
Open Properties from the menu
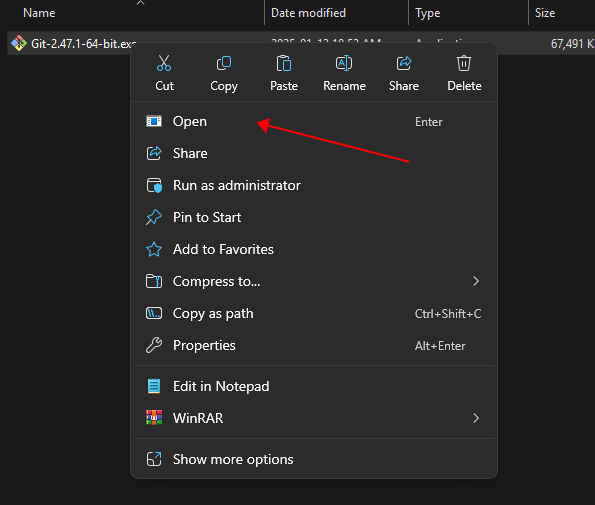click(314, 345)
